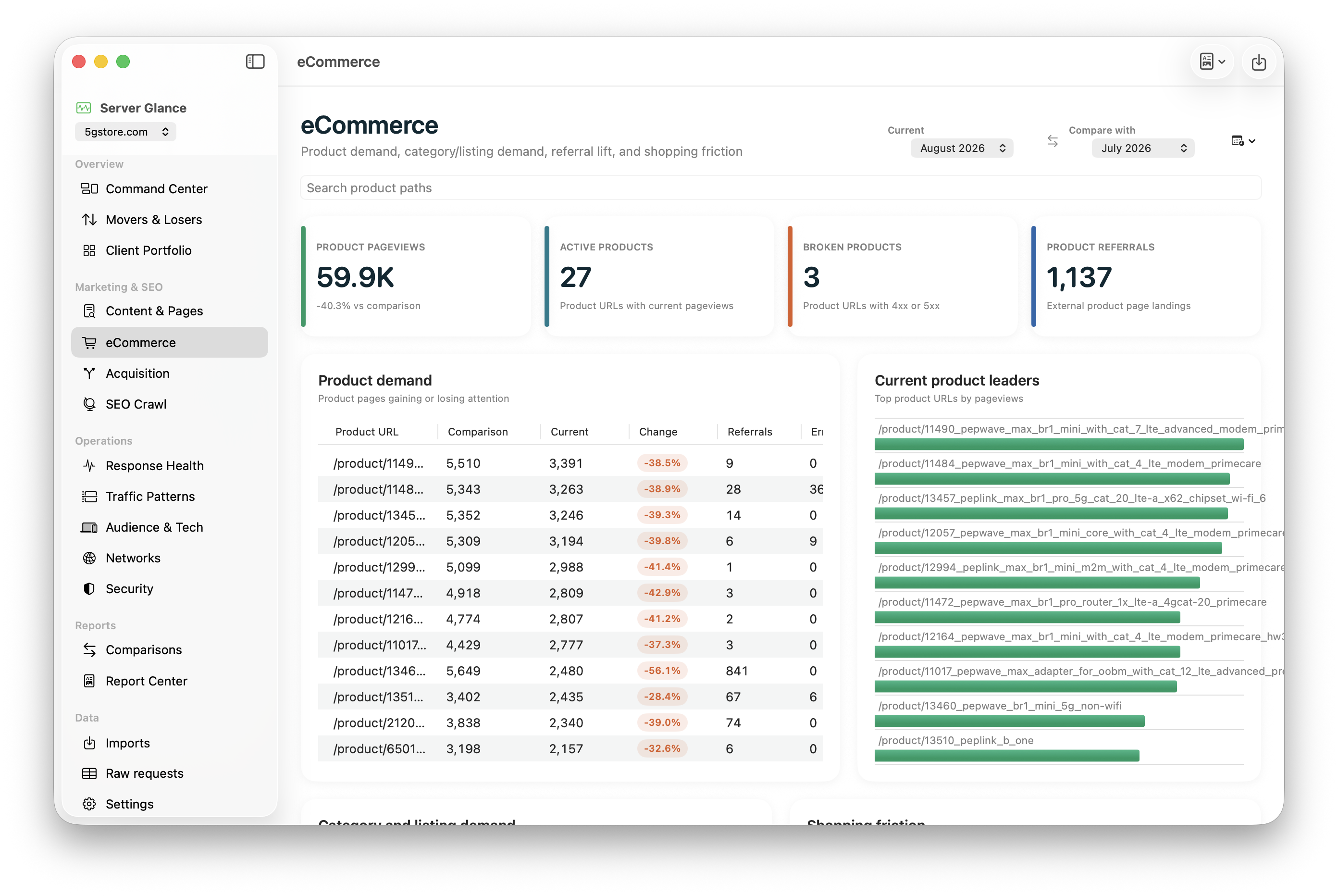Select the Product Pageviews 59.9K card

(416, 276)
